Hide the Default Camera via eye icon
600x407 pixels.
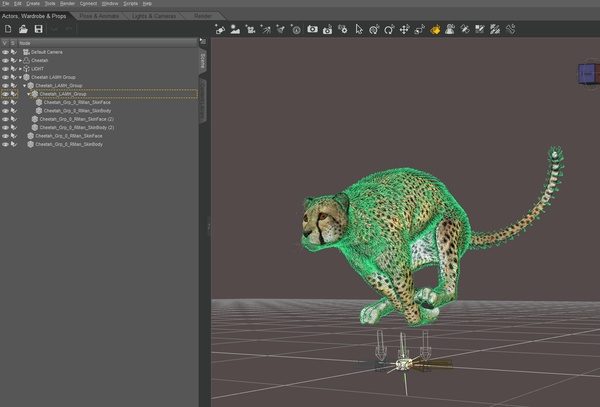pyautogui.click(x=5, y=52)
